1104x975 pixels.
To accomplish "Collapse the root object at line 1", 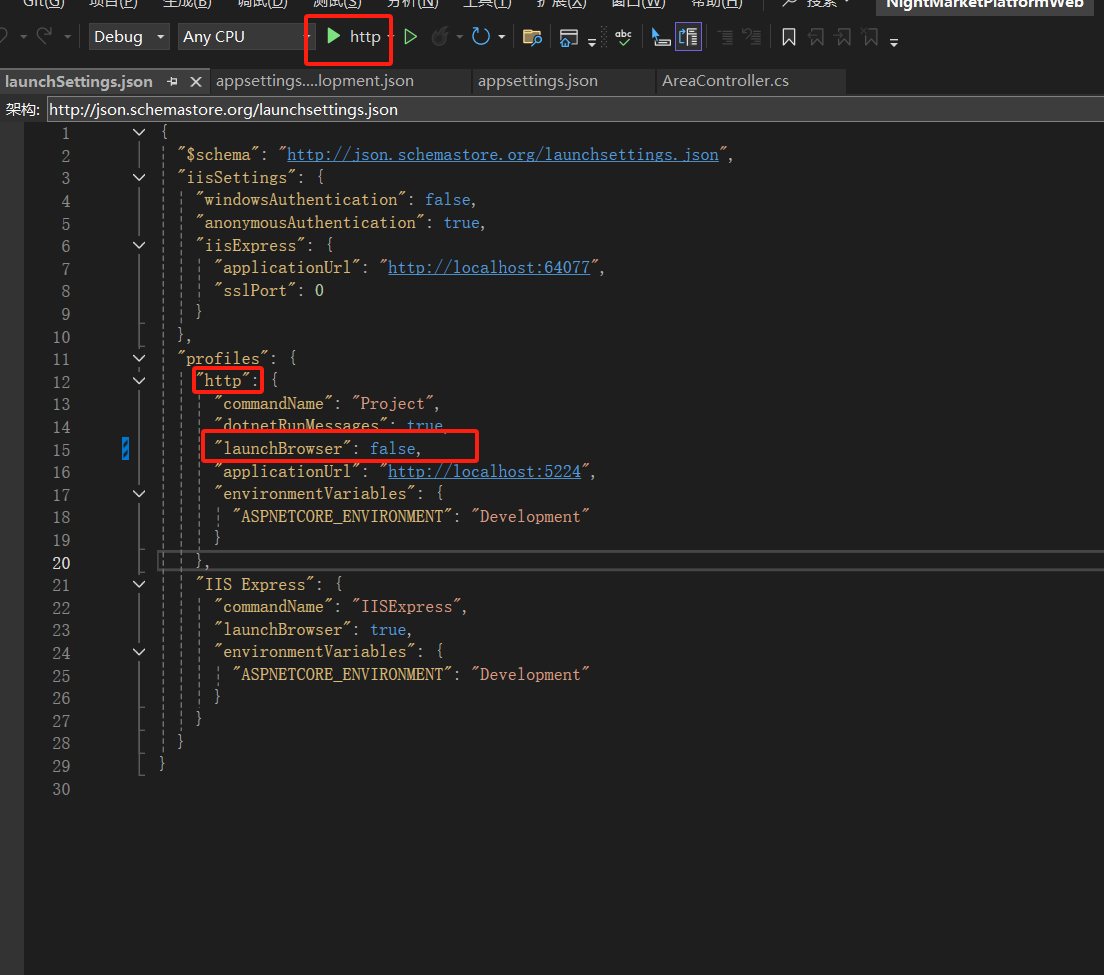I will click(x=139, y=132).
